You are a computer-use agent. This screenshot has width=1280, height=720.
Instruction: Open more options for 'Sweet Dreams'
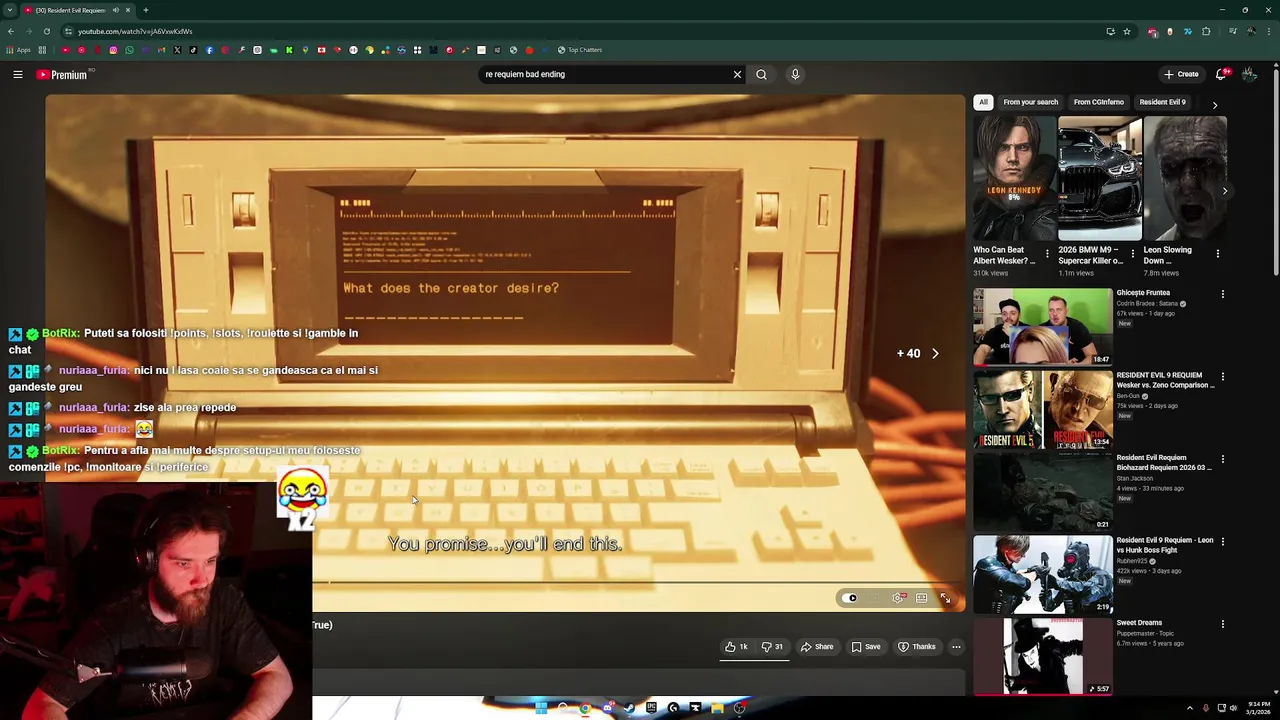pos(1222,624)
